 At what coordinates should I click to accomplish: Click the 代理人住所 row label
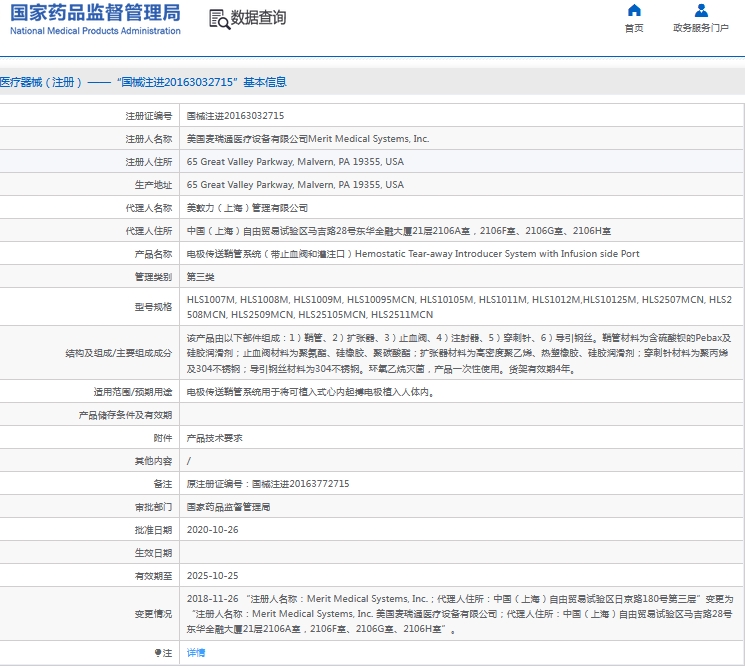pos(149,231)
